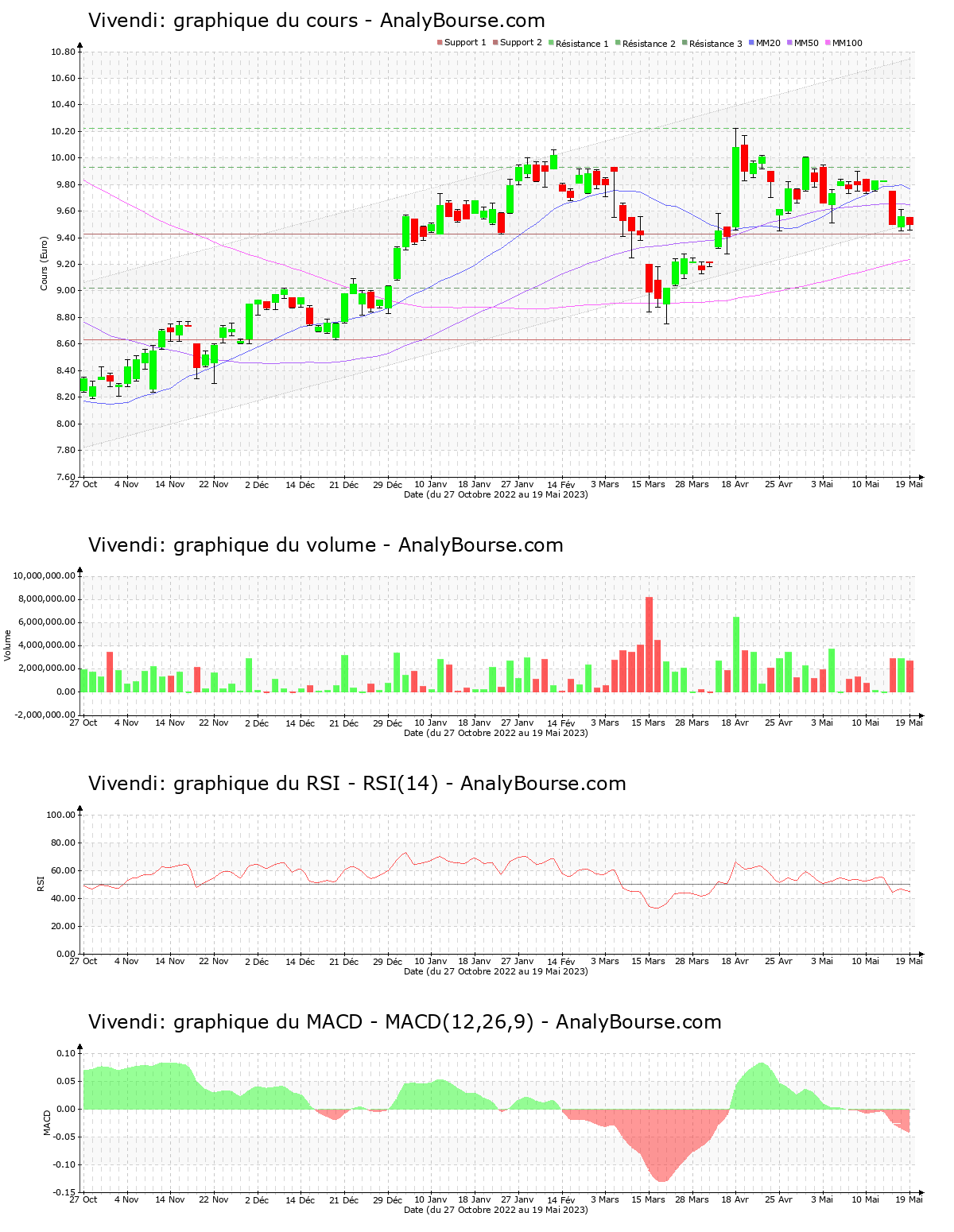This screenshot has width=954, height=1232.
Task: Click 10,000,000.00 on the volume axis
Action: (x=45, y=576)
